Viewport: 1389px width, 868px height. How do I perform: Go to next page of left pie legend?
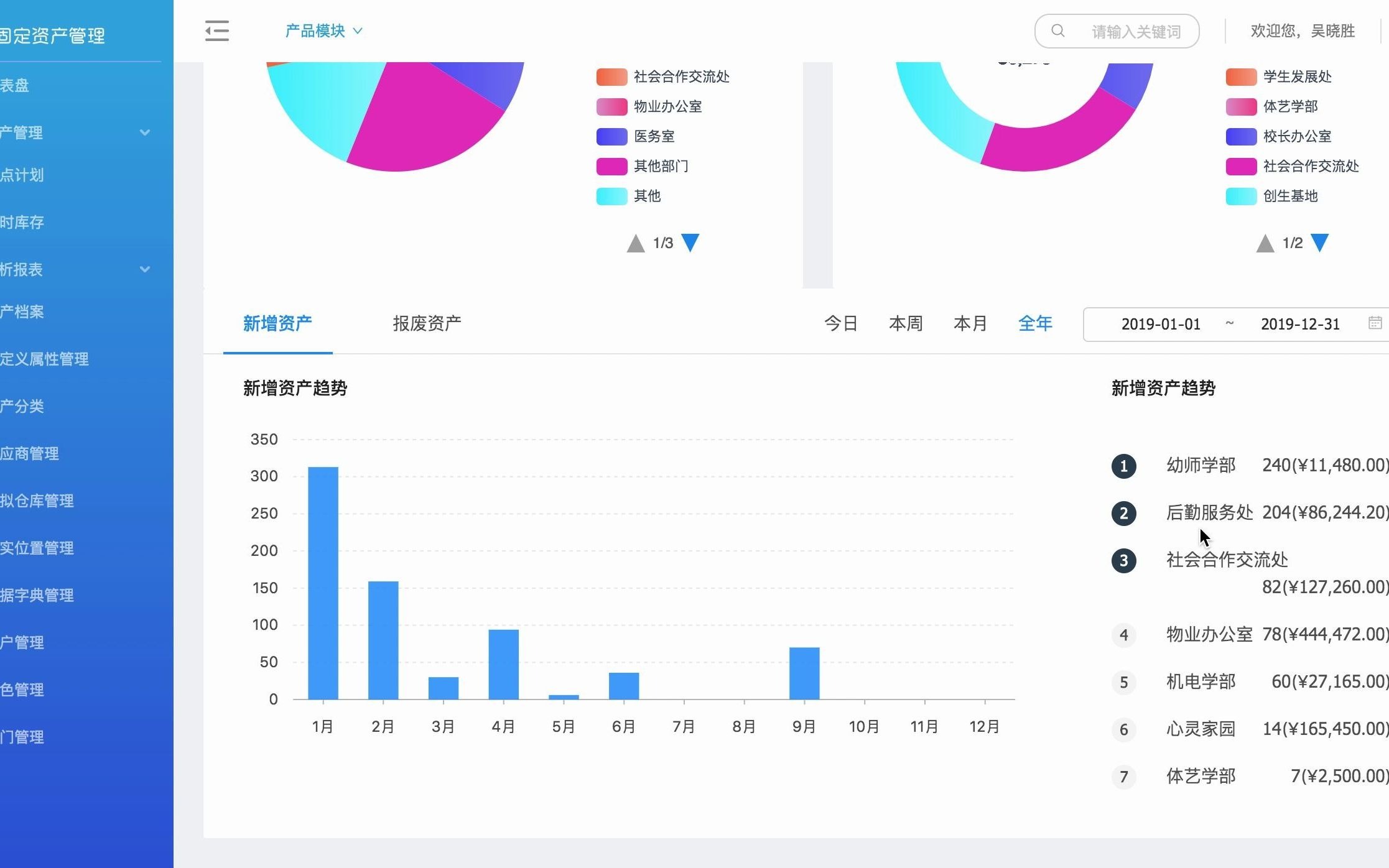[690, 242]
